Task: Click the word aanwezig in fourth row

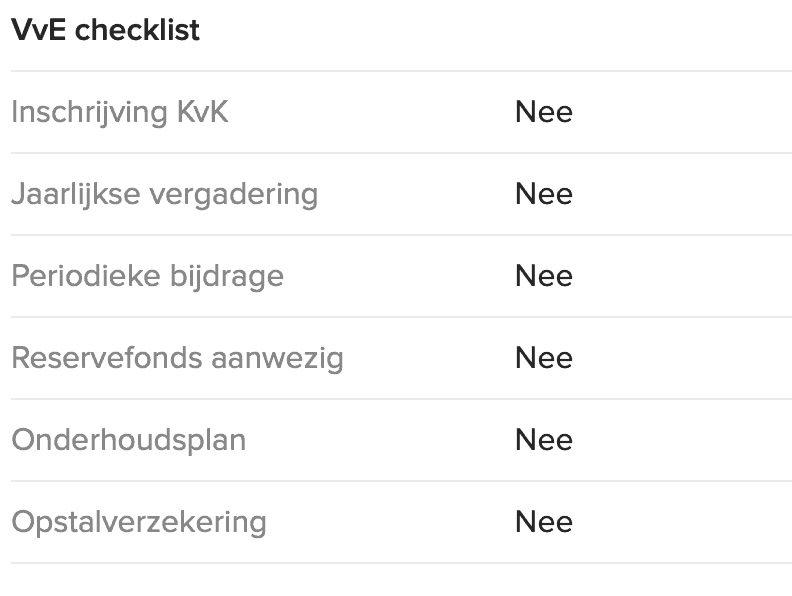Action: [277, 360]
